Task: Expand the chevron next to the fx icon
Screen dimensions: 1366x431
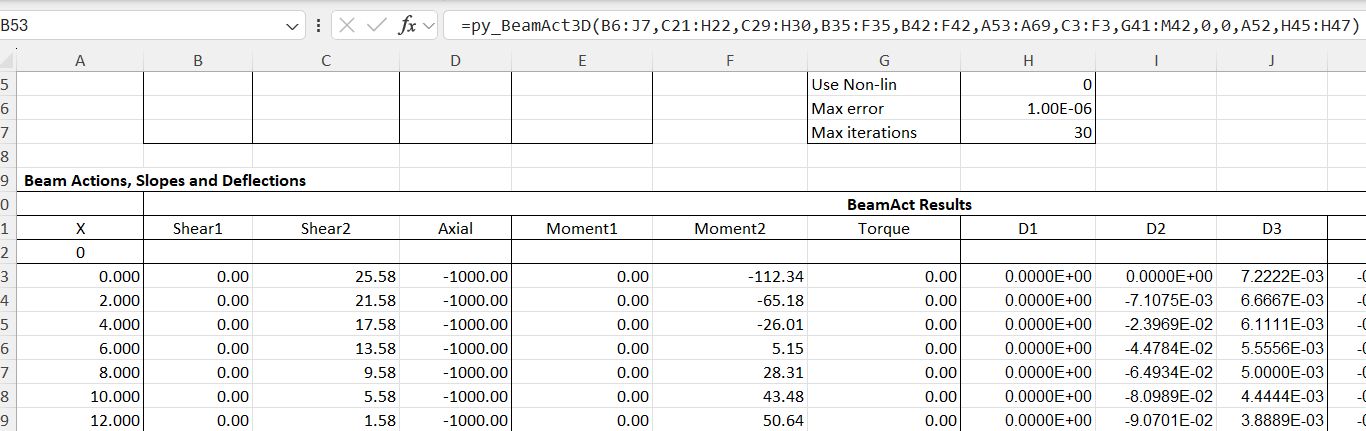Action: coord(428,25)
